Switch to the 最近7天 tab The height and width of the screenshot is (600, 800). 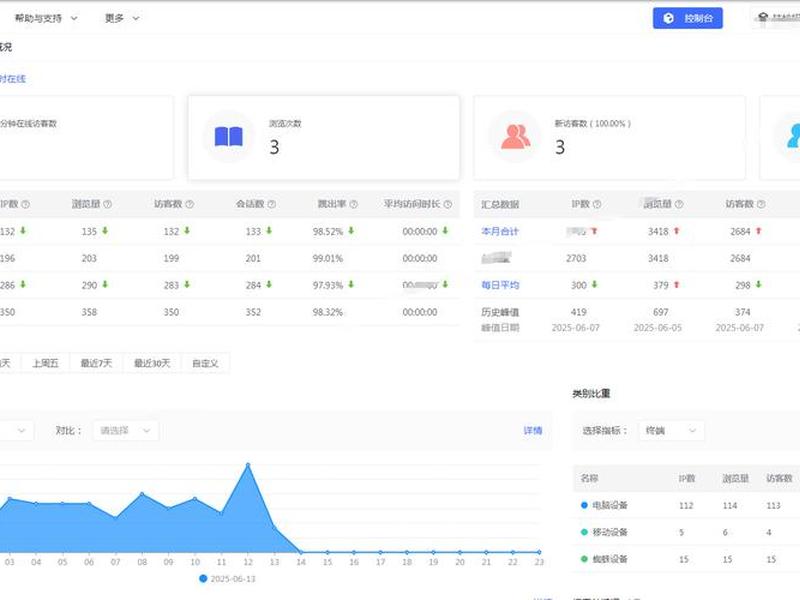[x=96, y=363]
